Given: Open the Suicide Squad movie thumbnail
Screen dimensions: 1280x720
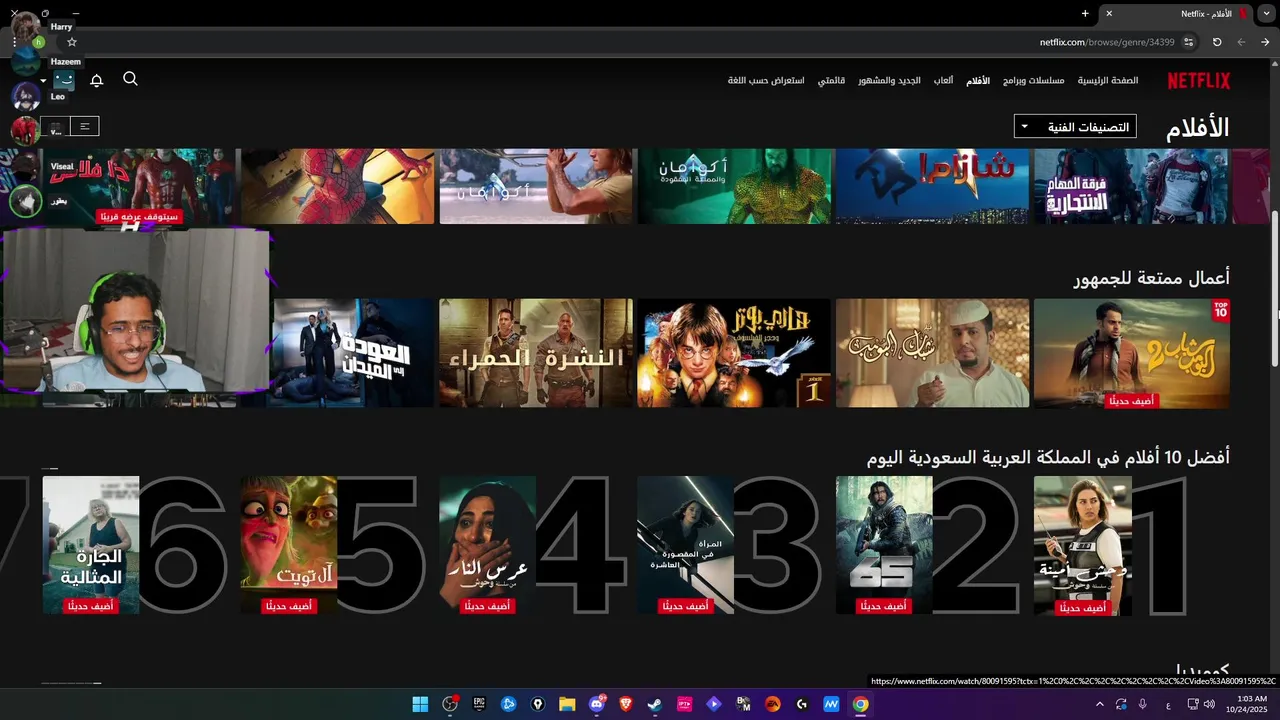Looking at the screenshot, I should click(1131, 186).
